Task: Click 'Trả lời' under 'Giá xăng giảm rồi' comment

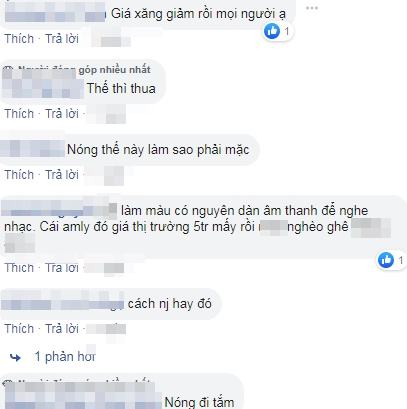Action: [x=62, y=39]
